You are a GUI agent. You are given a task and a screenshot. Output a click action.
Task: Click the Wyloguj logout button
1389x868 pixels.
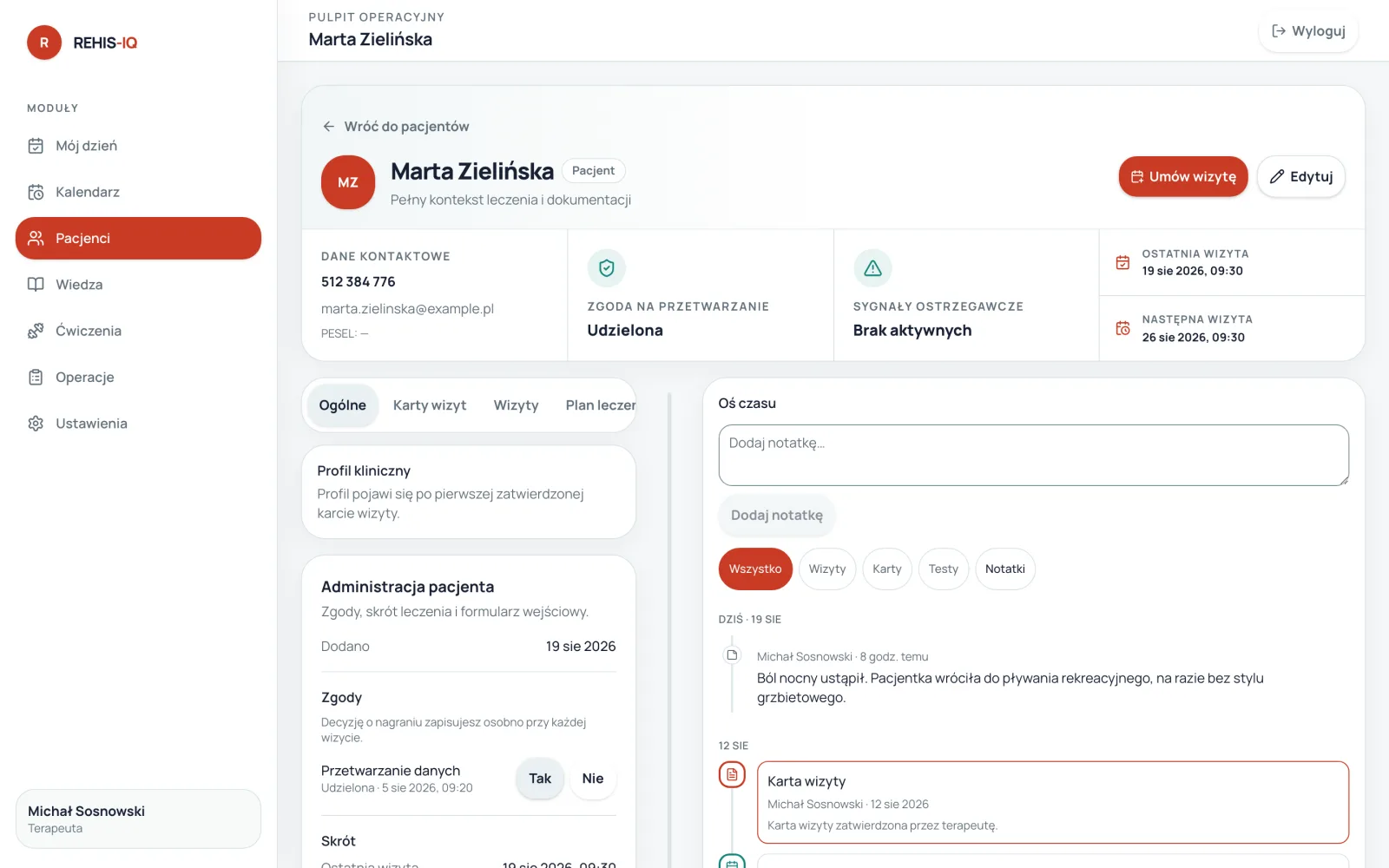1308,31
